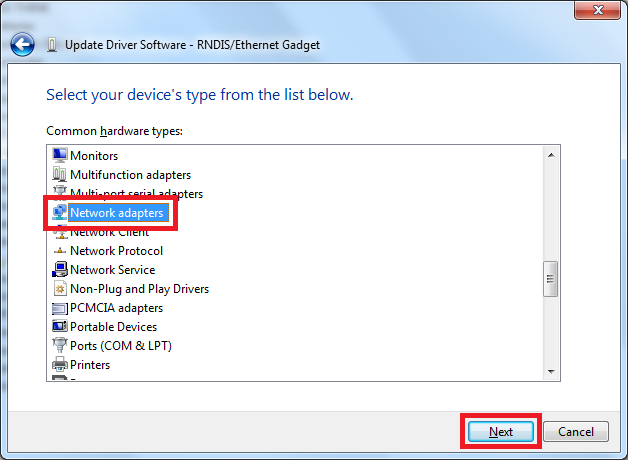Image resolution: width=628 pixels, height=460 pixels.
Task: Click the Multifunction adapters icon
Action: (59, 175)
